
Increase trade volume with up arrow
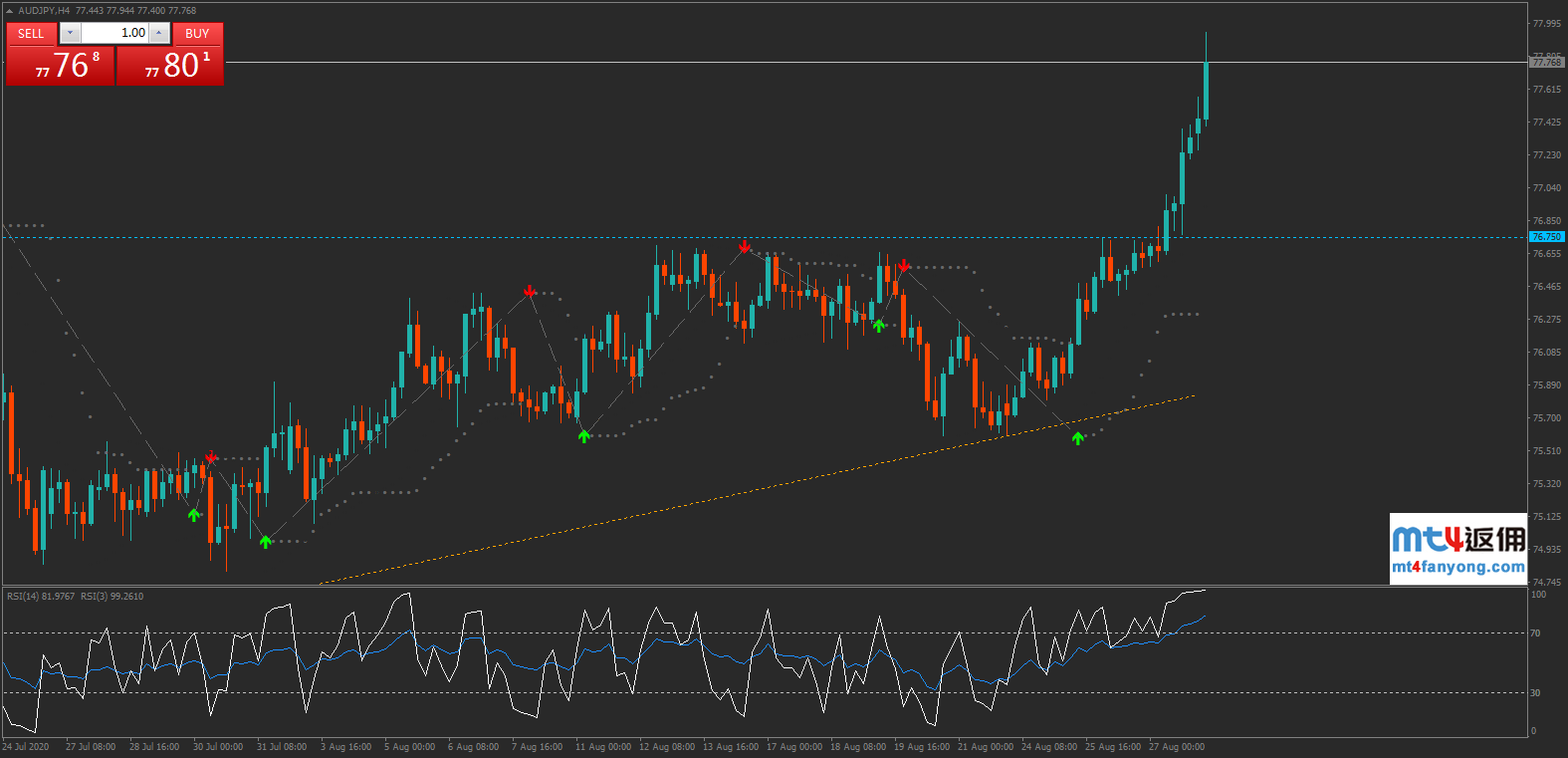pyautogui.click(x=159, y=34)
